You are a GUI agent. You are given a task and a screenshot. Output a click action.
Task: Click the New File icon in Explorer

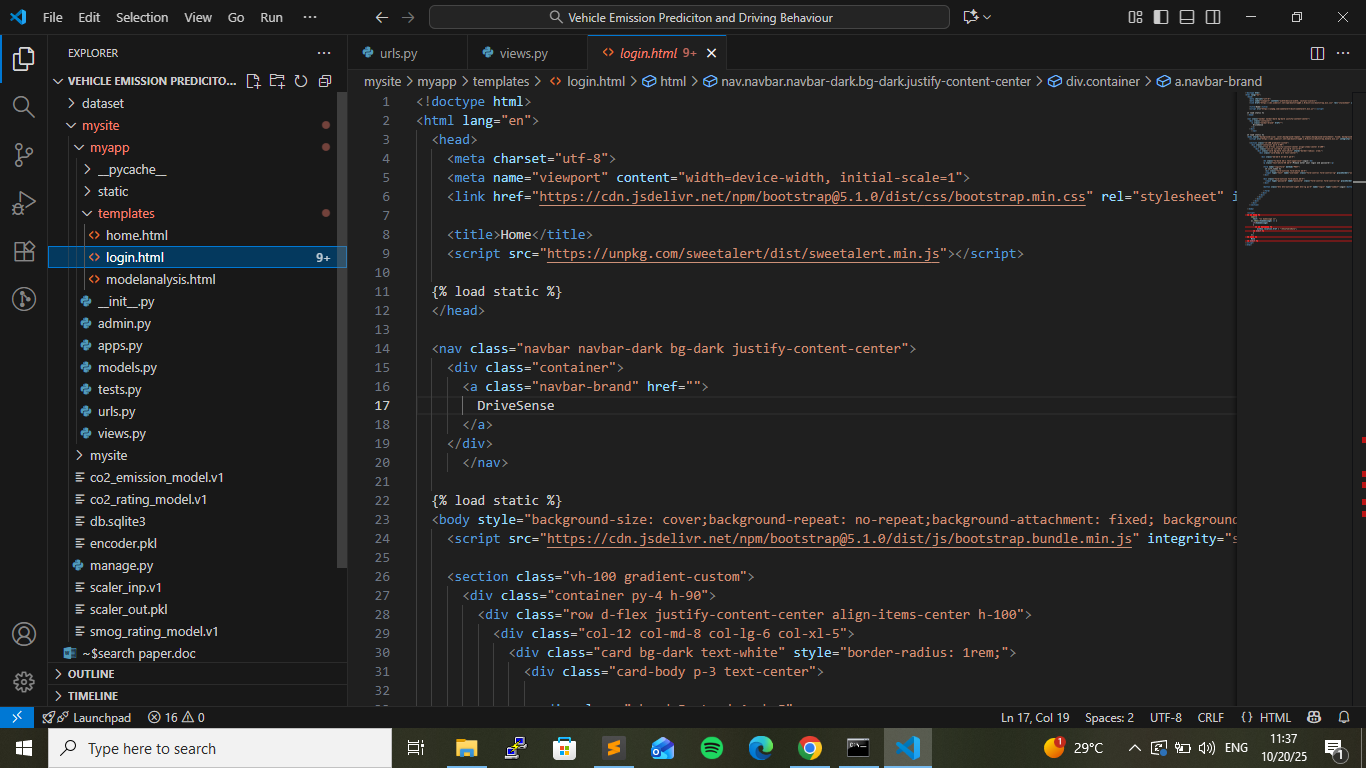(253, 81)
